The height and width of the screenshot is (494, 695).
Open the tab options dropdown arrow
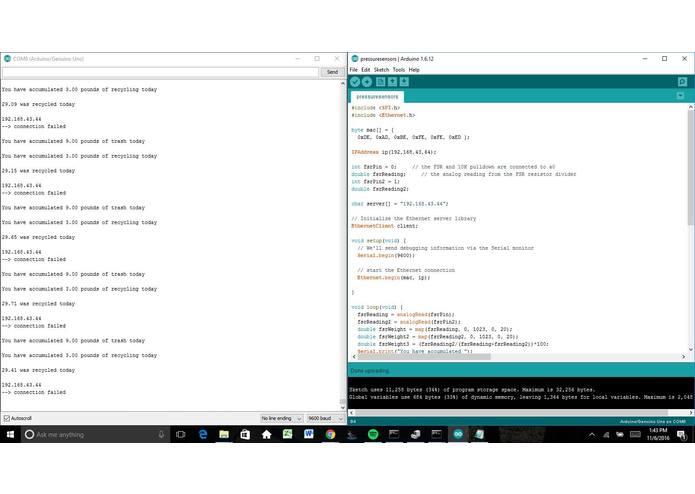coord(680,96)
